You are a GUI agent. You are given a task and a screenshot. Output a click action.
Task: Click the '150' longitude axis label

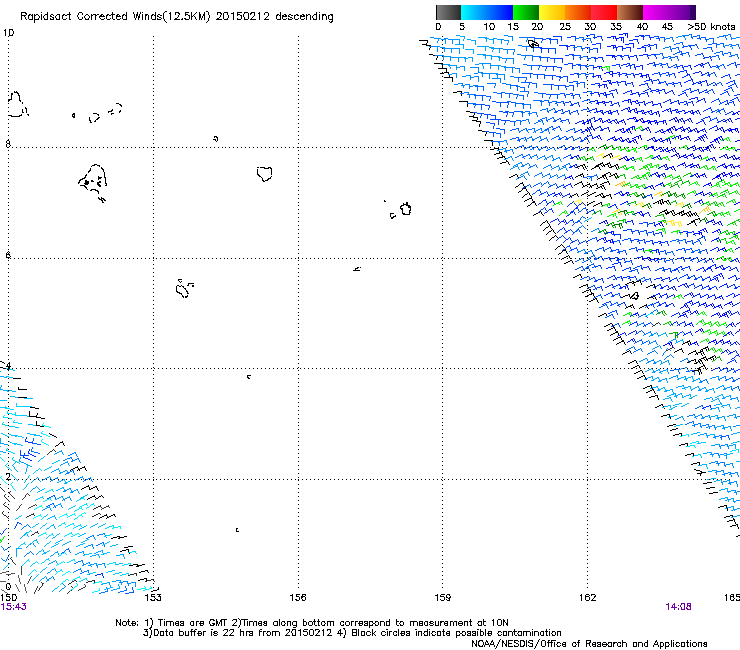click(9, 598)
